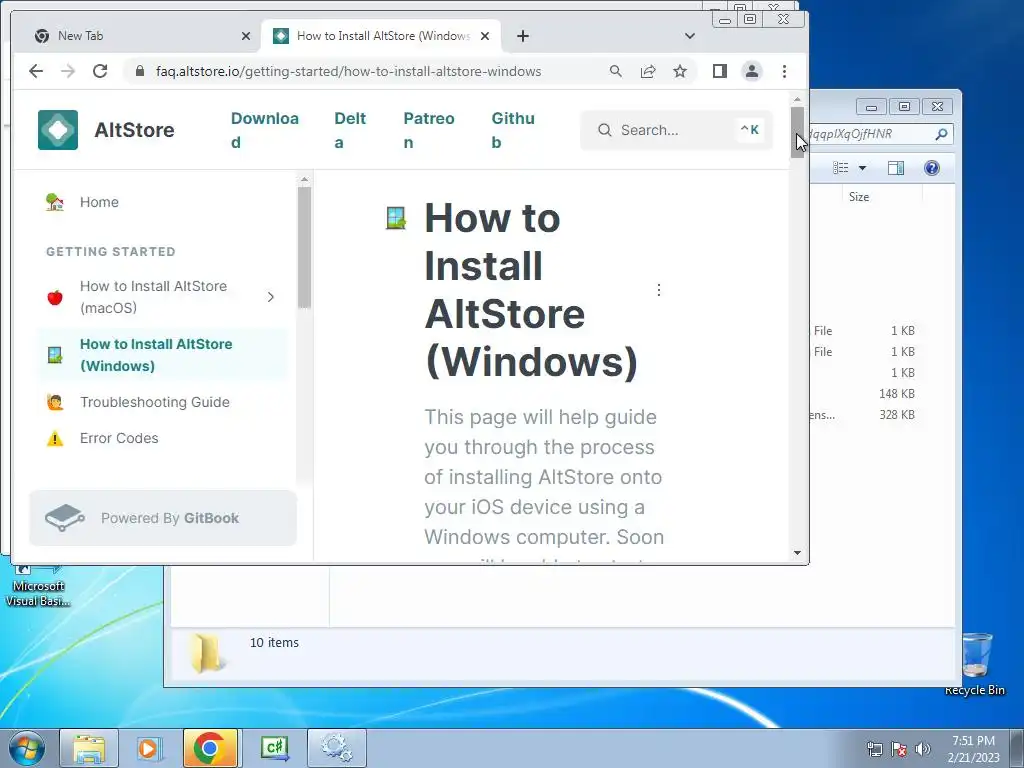Open Explorer help question mark icon
The height and width of the screenshot is (768, 1024).
(932, 168)
